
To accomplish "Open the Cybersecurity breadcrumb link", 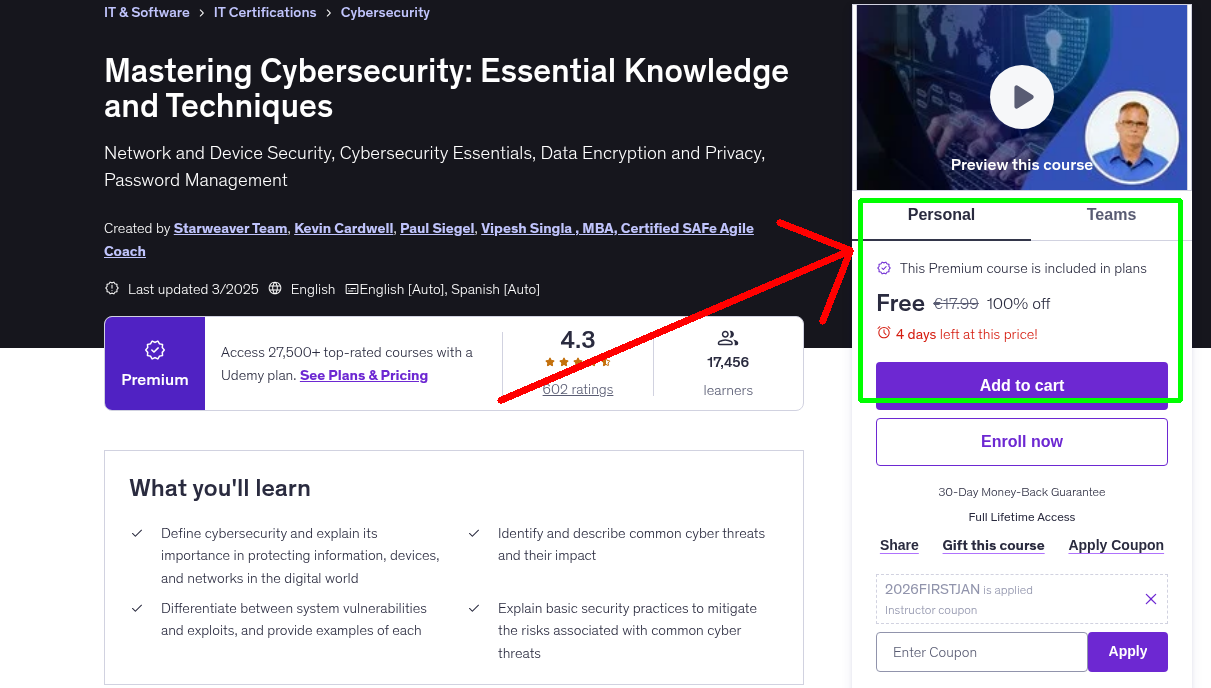I will click(385, 12).
